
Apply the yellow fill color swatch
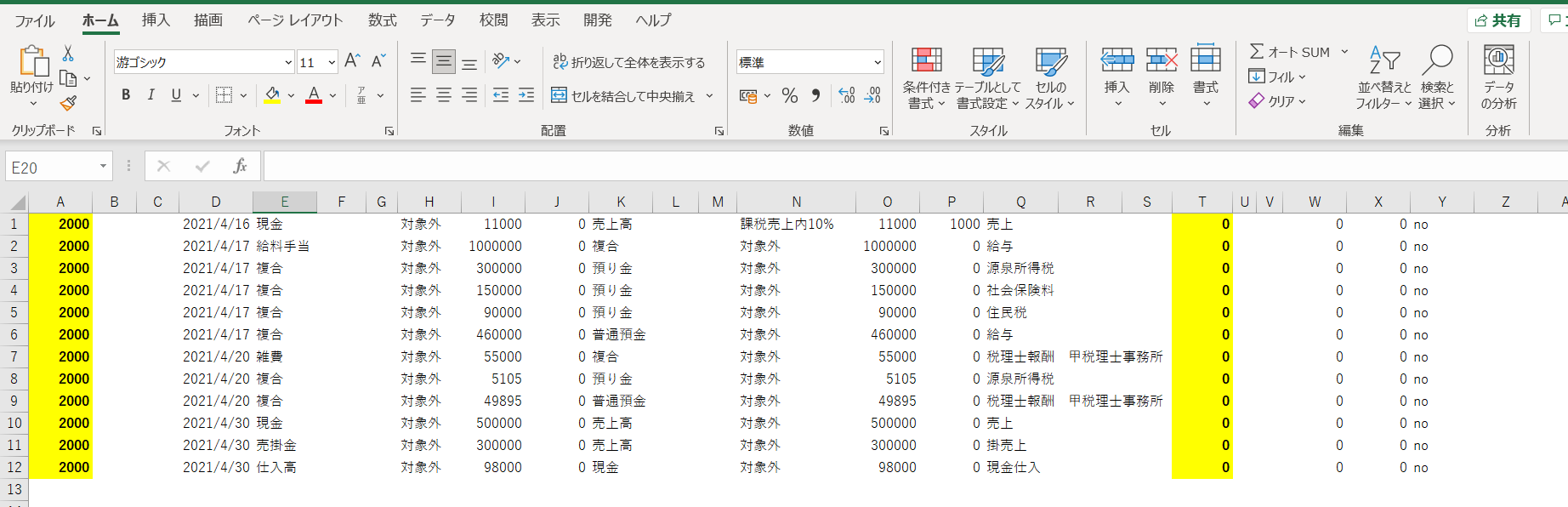click(272, 95)
